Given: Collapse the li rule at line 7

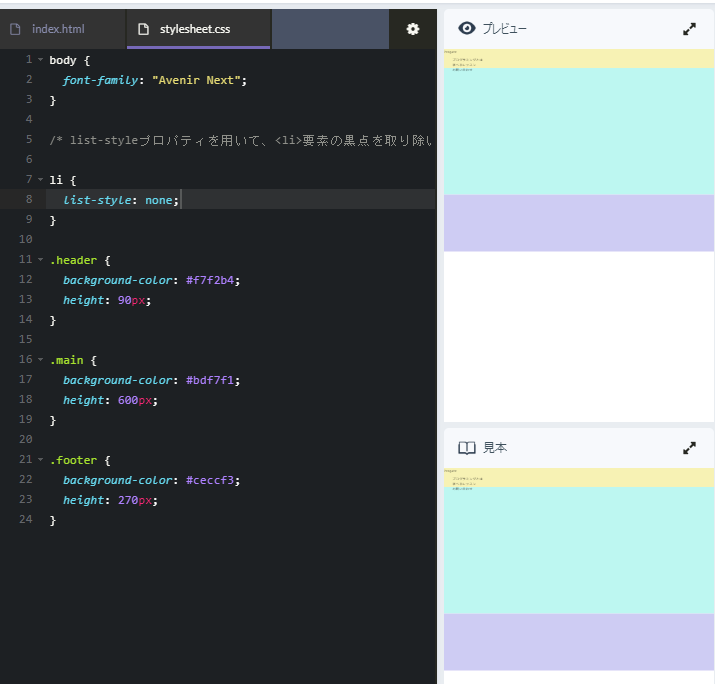Looking at the screenshot, I should pyautogui.click(x=41, y=180).
